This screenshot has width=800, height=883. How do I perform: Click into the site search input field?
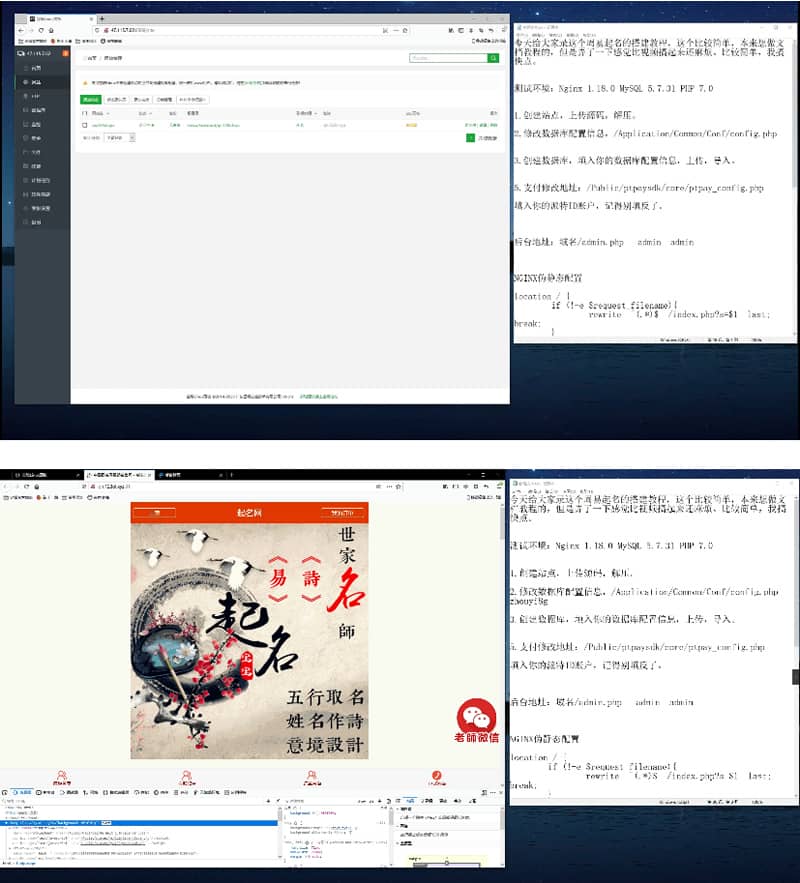[x=449, y=58]
